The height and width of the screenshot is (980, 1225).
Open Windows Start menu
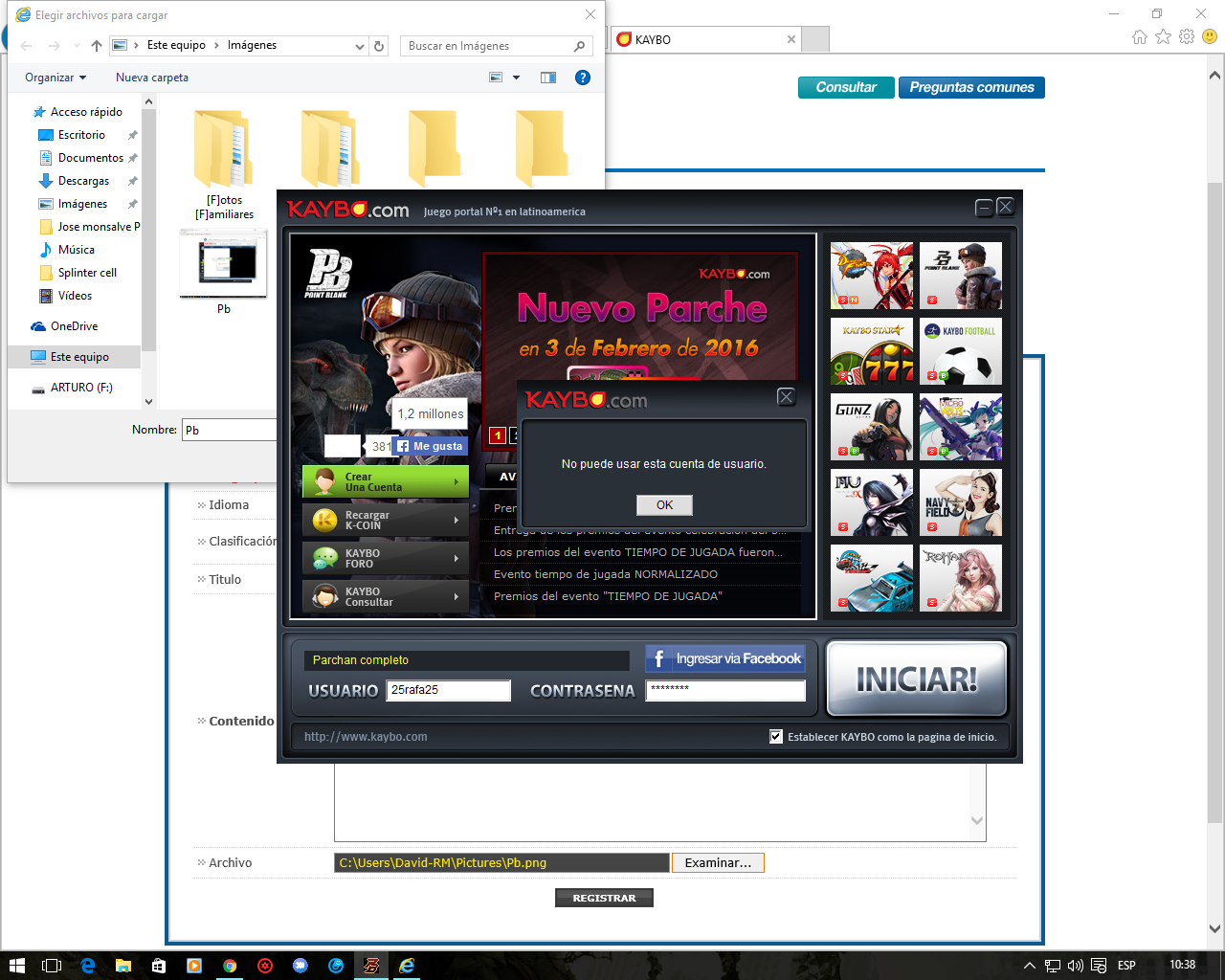pos(16,966)
